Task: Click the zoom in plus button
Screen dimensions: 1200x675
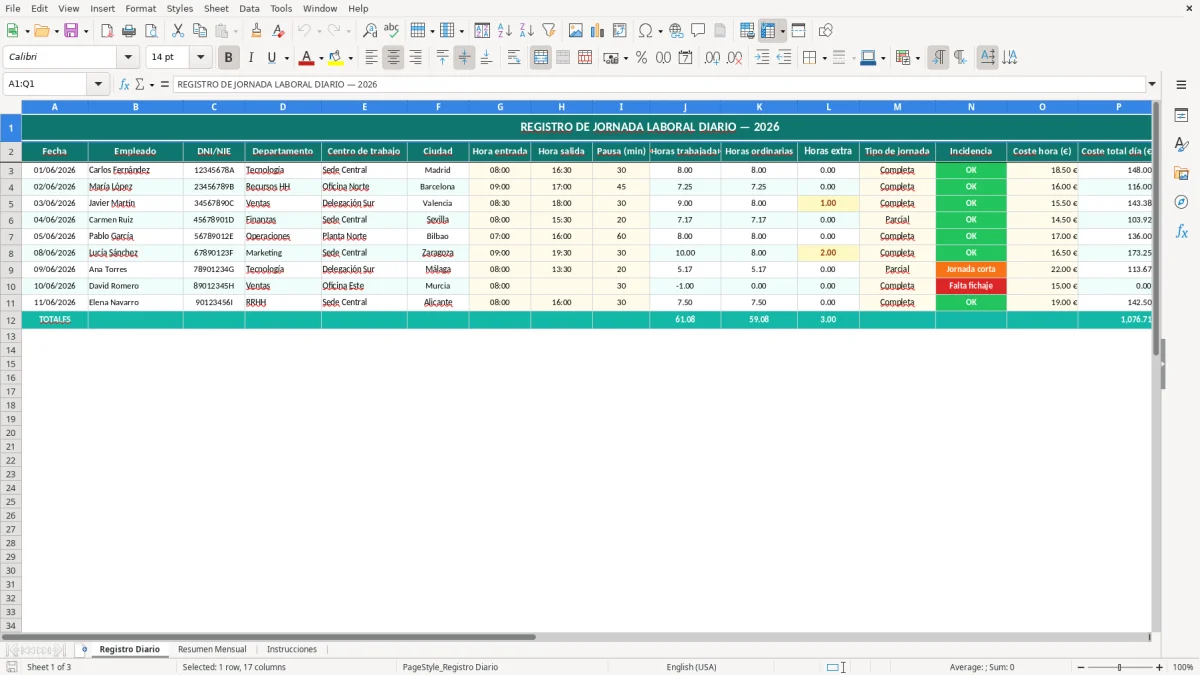Action: pyautogui.click(x=1160, y=667)
